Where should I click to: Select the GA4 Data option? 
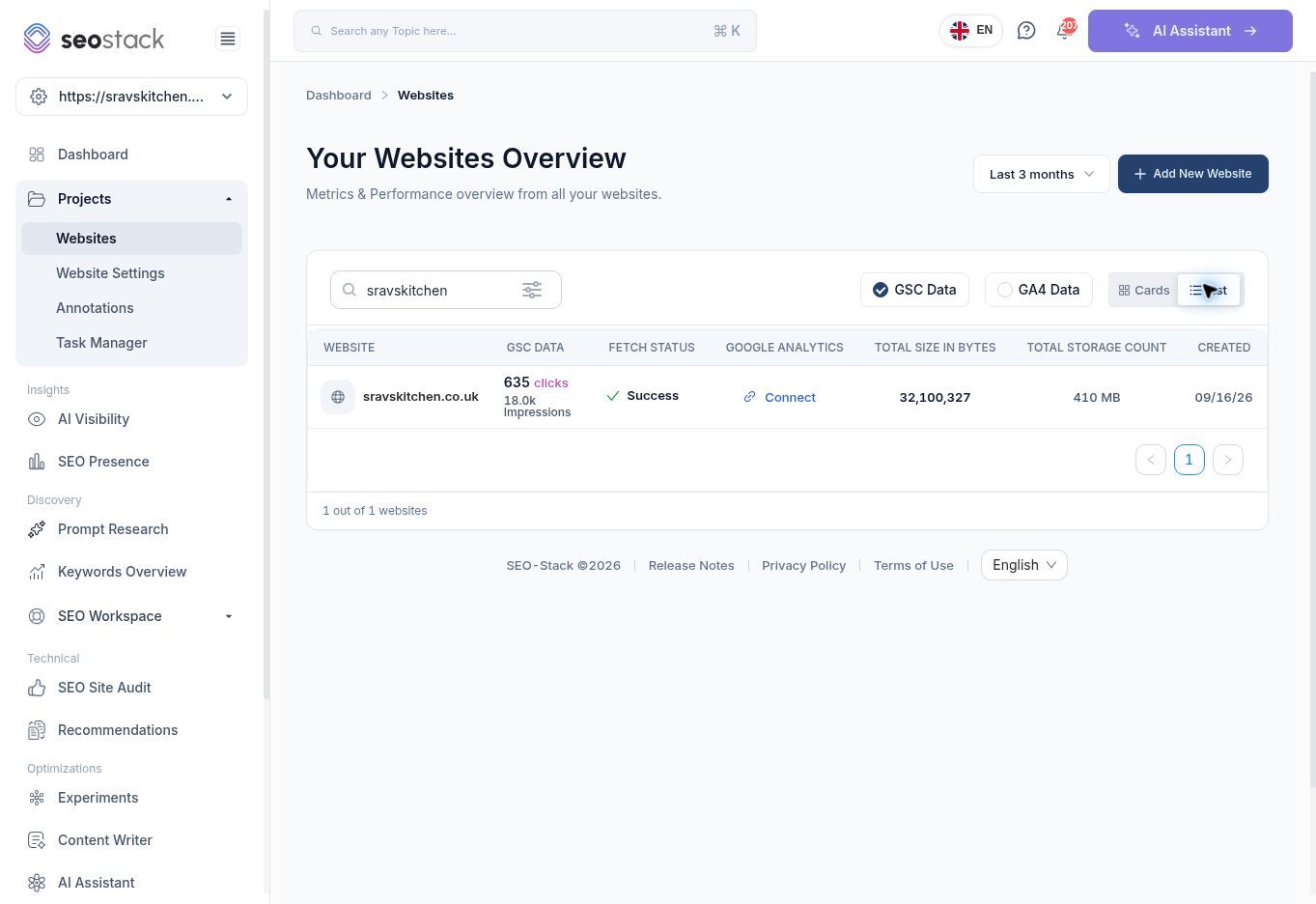[1039, 290]
